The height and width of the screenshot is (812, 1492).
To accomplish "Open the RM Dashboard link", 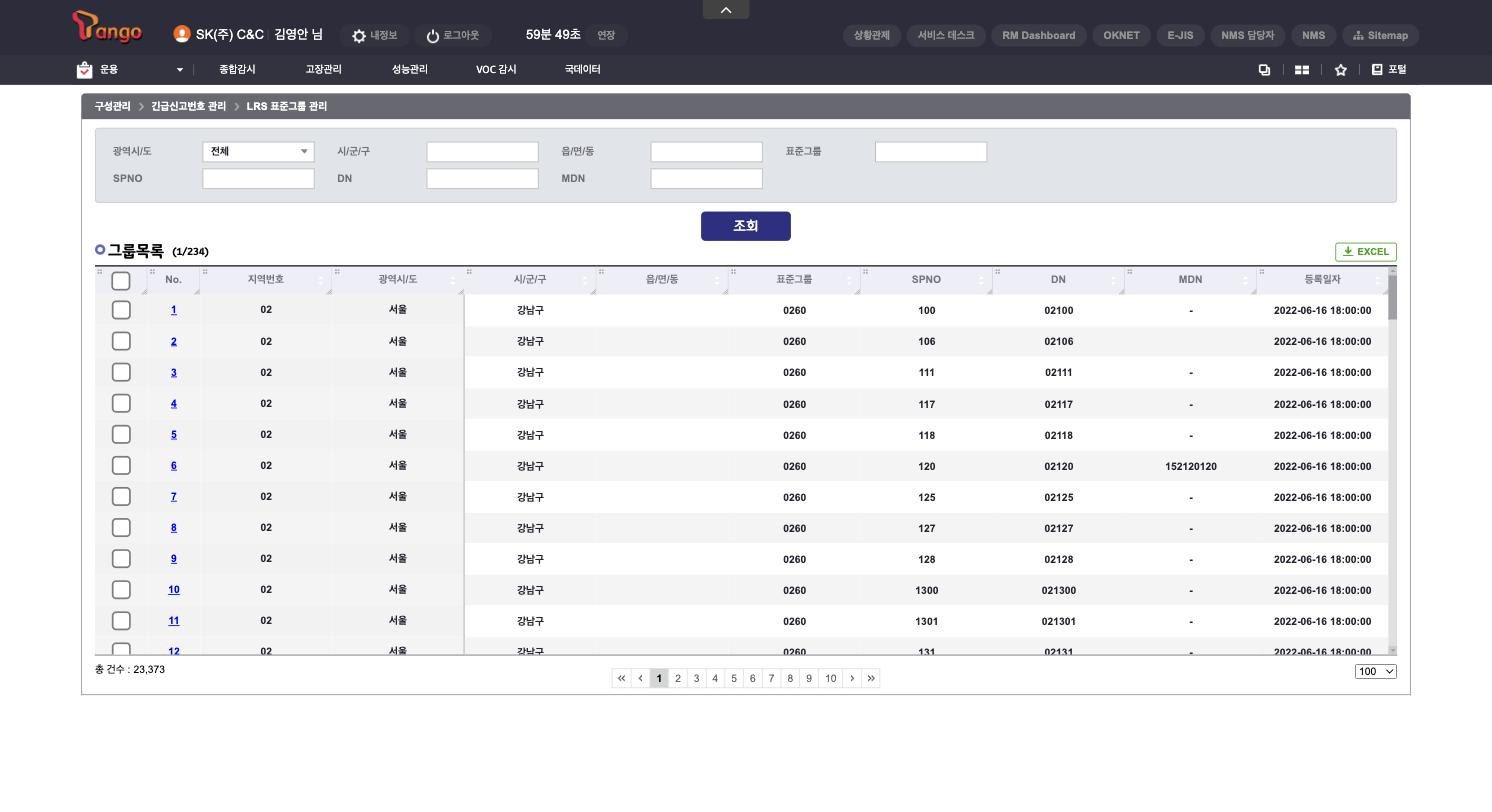I will [x=1039, y=35].
